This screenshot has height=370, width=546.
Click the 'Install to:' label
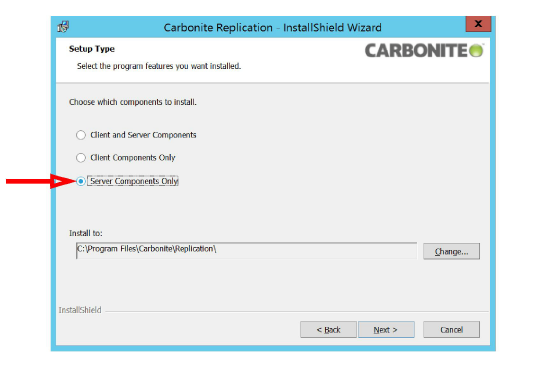point(86,233)
